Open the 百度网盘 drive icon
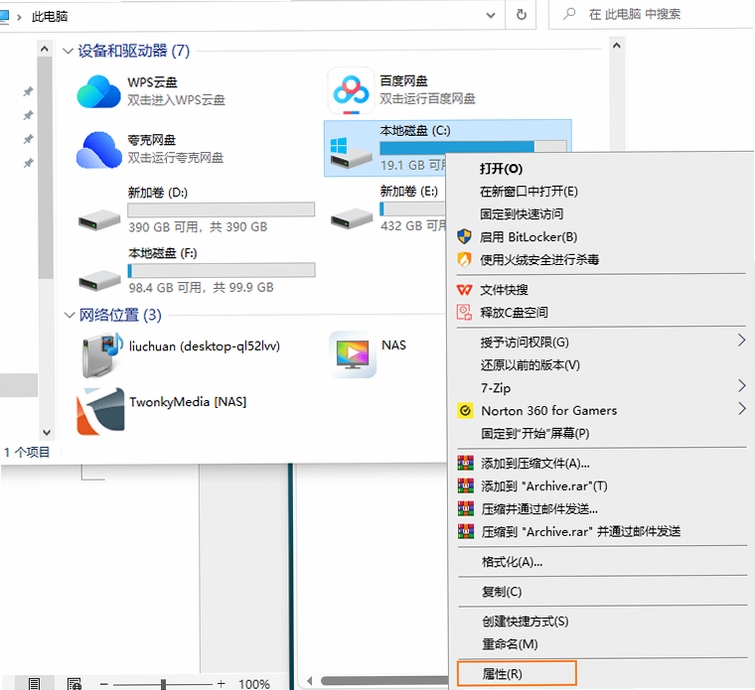The image size is (755, 690). pos(351,91)
